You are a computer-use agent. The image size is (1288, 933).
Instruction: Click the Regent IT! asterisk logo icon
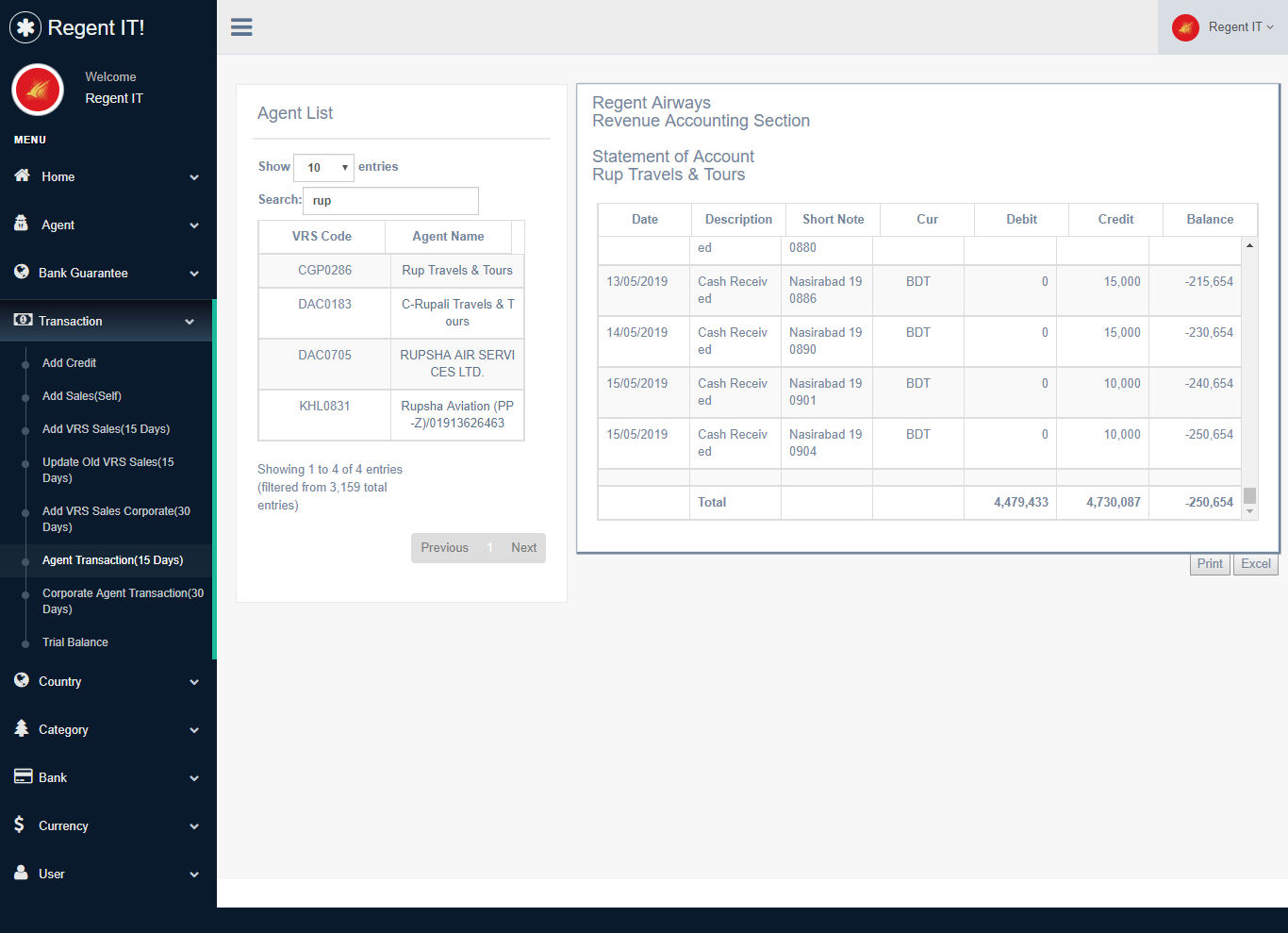coord(25,27)
